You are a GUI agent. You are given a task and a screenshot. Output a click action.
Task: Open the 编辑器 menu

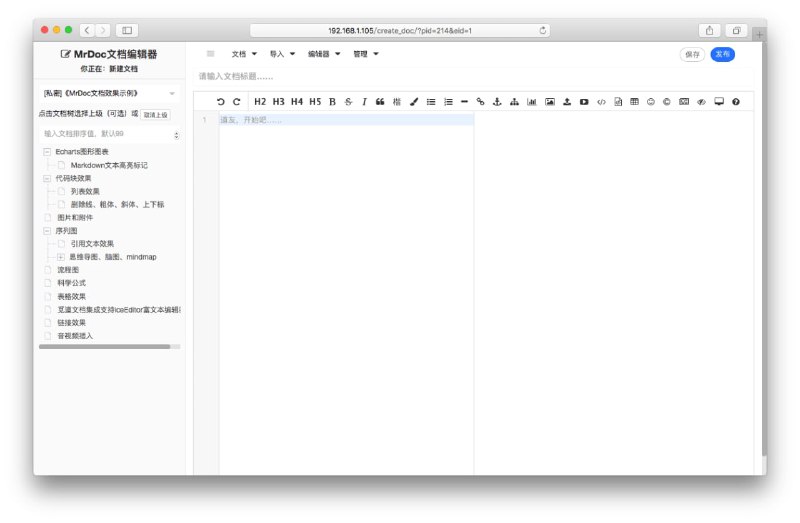pyautogui.click(x=324, y=54)
